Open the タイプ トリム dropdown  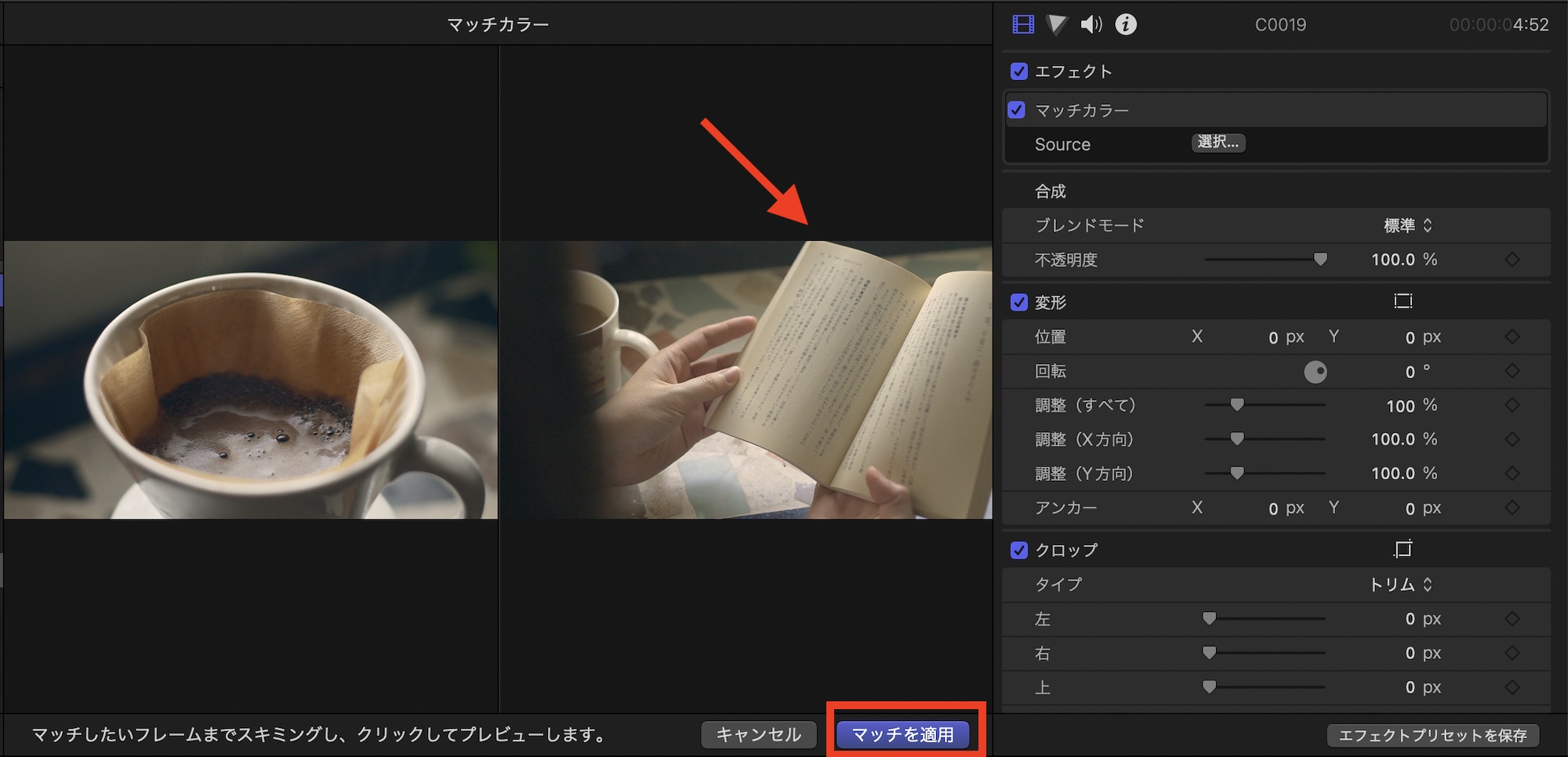click(x=1401, y=584)
